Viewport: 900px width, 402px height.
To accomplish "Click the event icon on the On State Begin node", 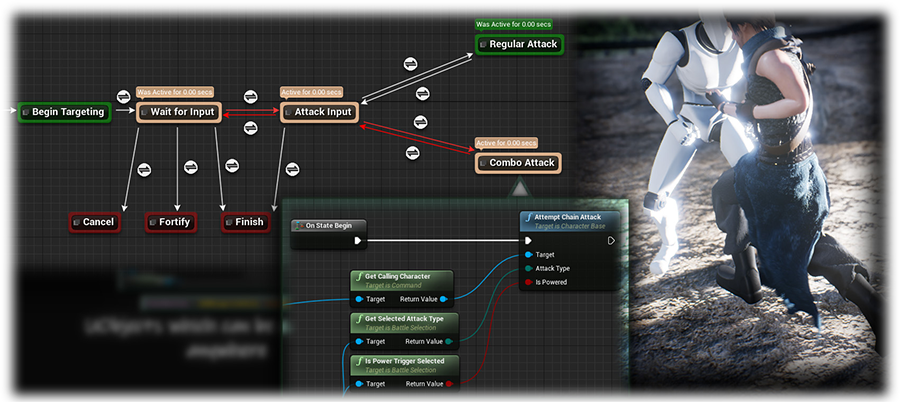I will point(299,226).
